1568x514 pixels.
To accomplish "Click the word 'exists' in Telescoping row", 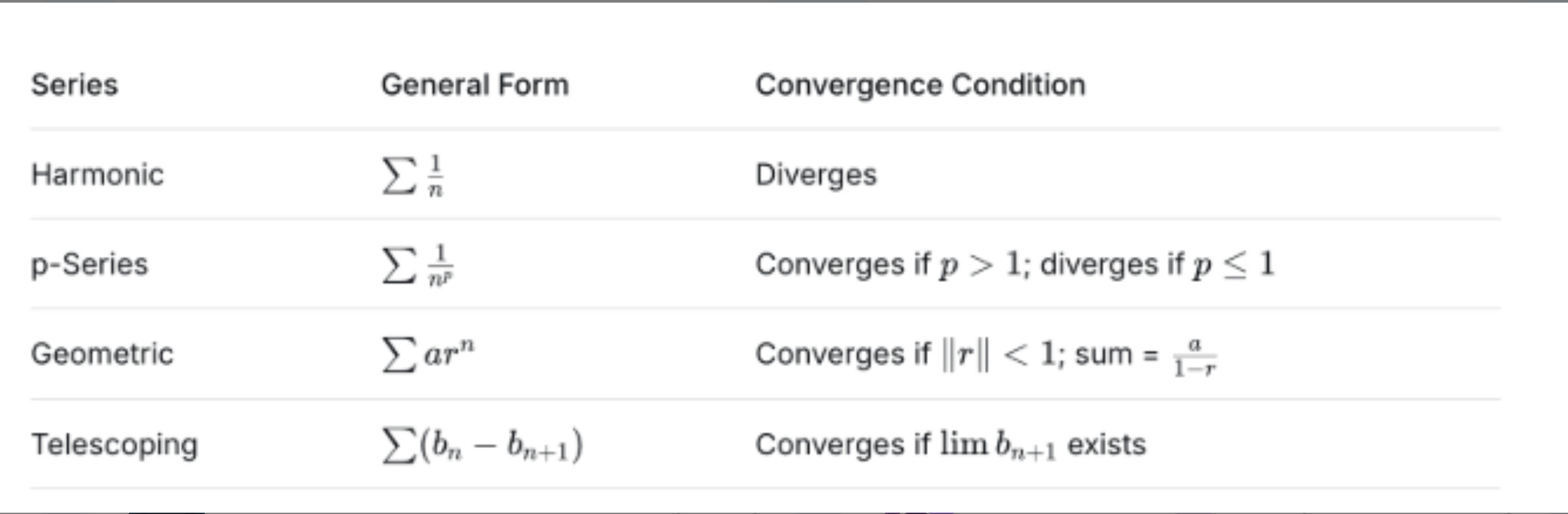I will [x=1107, y=445].
